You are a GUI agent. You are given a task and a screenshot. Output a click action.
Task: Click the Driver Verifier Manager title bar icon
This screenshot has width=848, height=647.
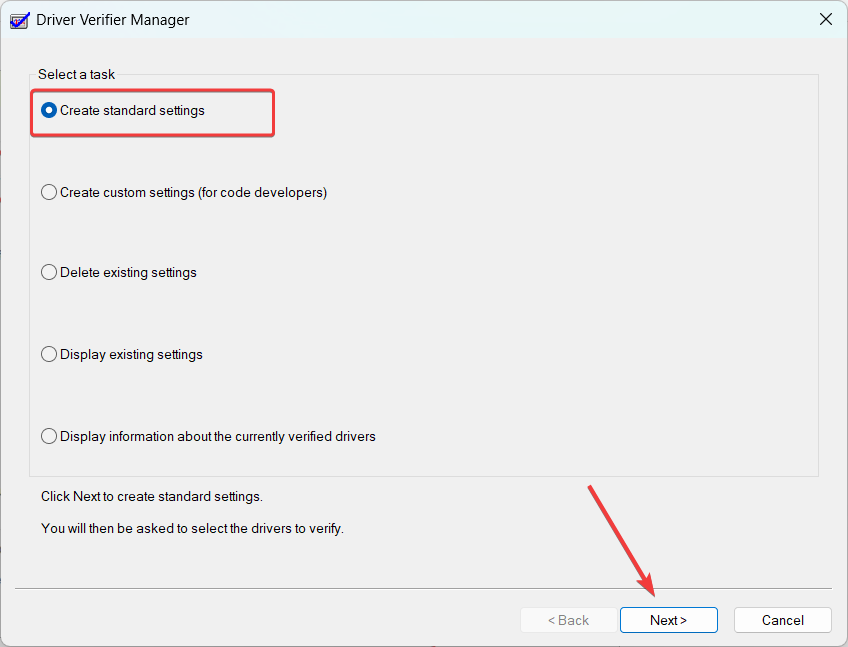click(19, 20)
